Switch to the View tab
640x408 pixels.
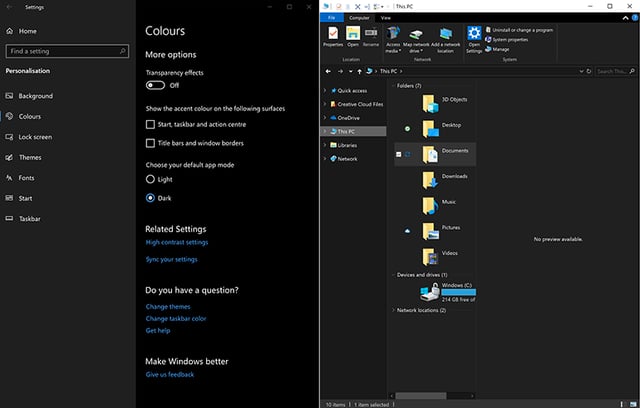tap(386, 18)
